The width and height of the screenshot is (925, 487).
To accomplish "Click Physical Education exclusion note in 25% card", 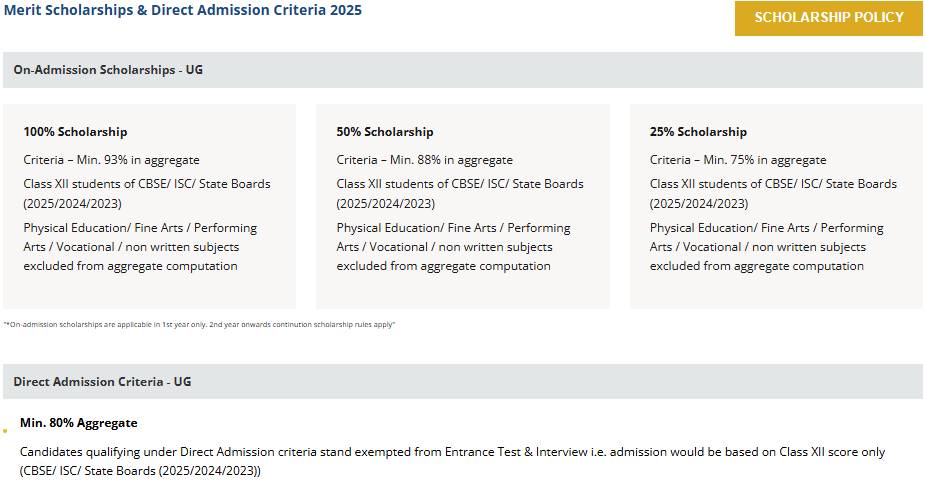I will [x=767, y=247].
